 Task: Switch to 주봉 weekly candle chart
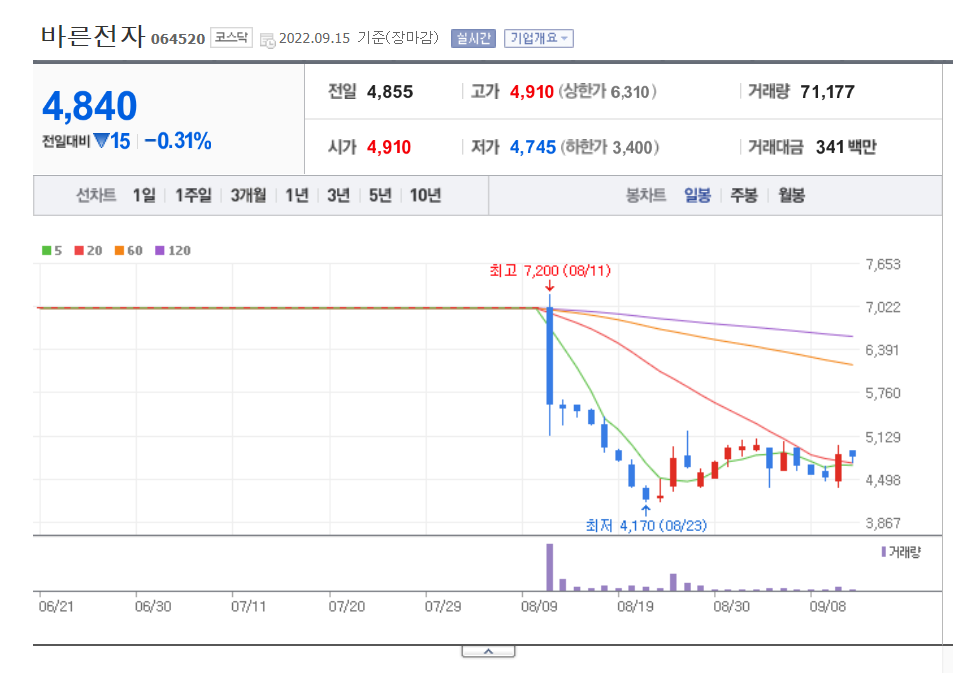(x=744, y=195)
